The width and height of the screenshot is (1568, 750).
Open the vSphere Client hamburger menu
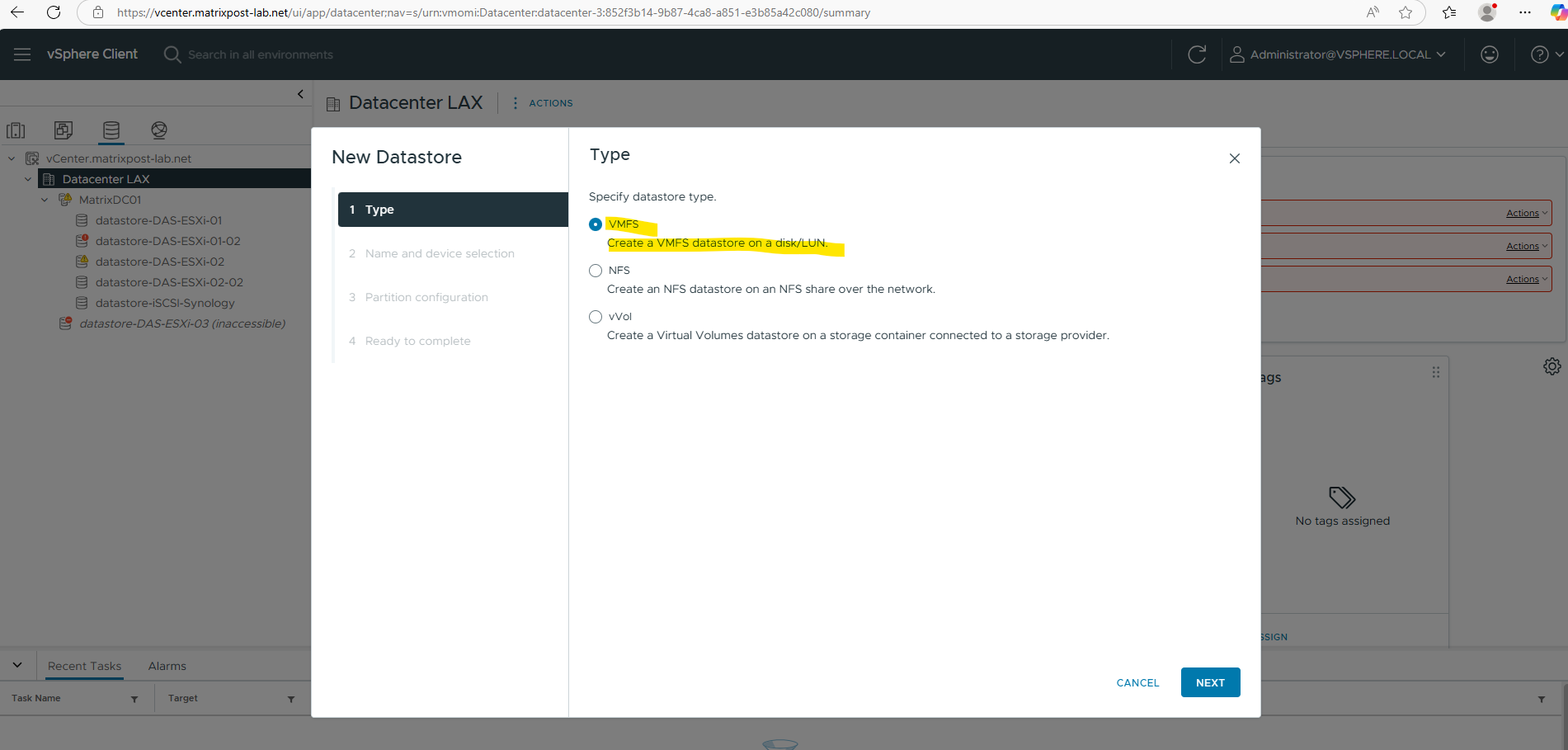click(21, 54)
